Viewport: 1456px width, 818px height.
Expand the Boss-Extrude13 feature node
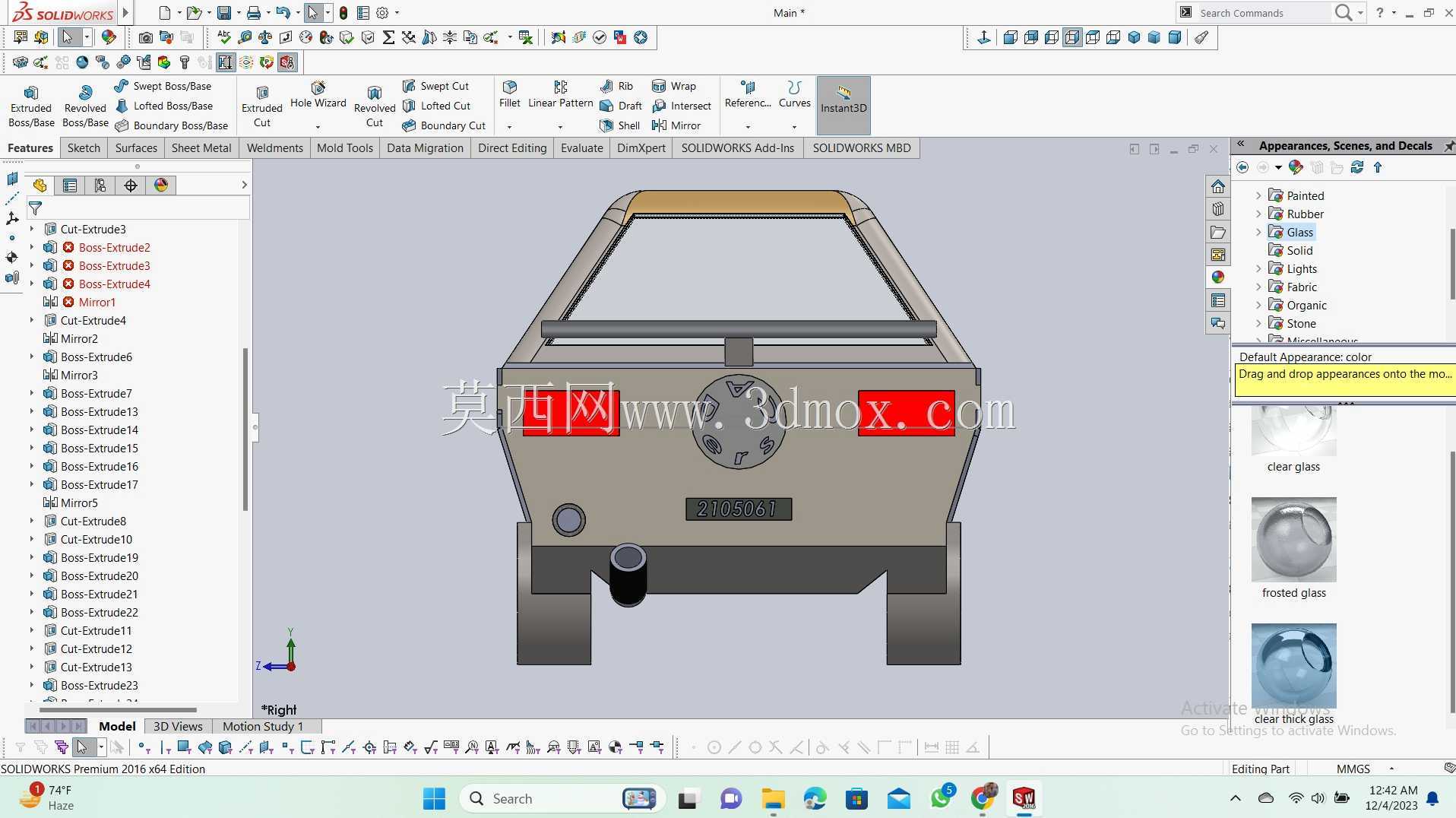[32, 411]
